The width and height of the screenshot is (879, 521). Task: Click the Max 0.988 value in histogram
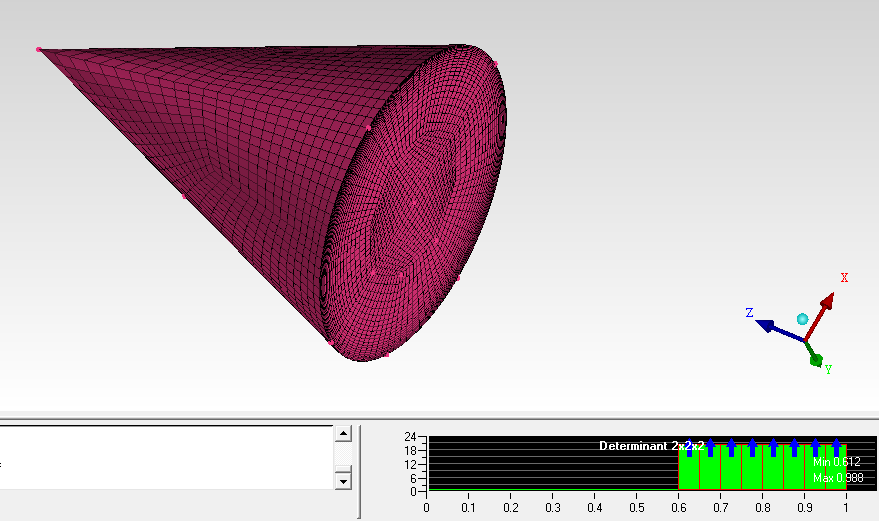point(838,478)
